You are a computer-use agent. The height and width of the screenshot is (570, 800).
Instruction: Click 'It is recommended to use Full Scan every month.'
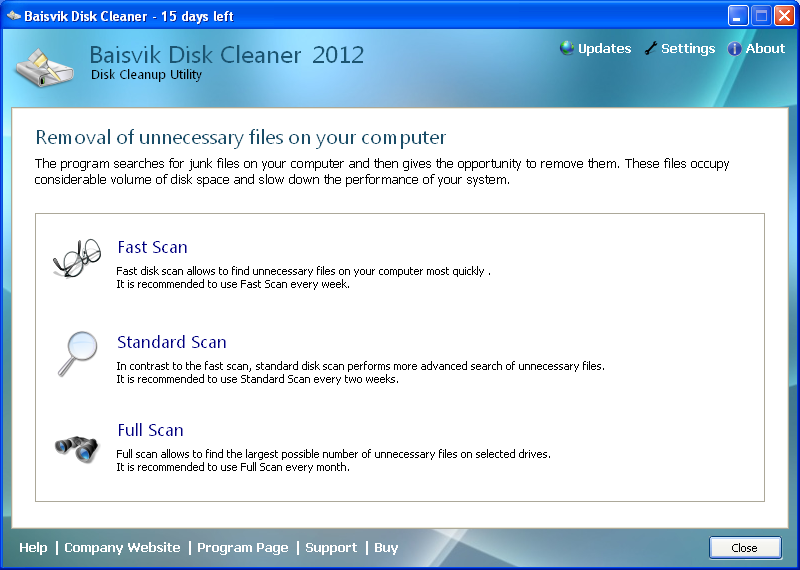[233, 467]
